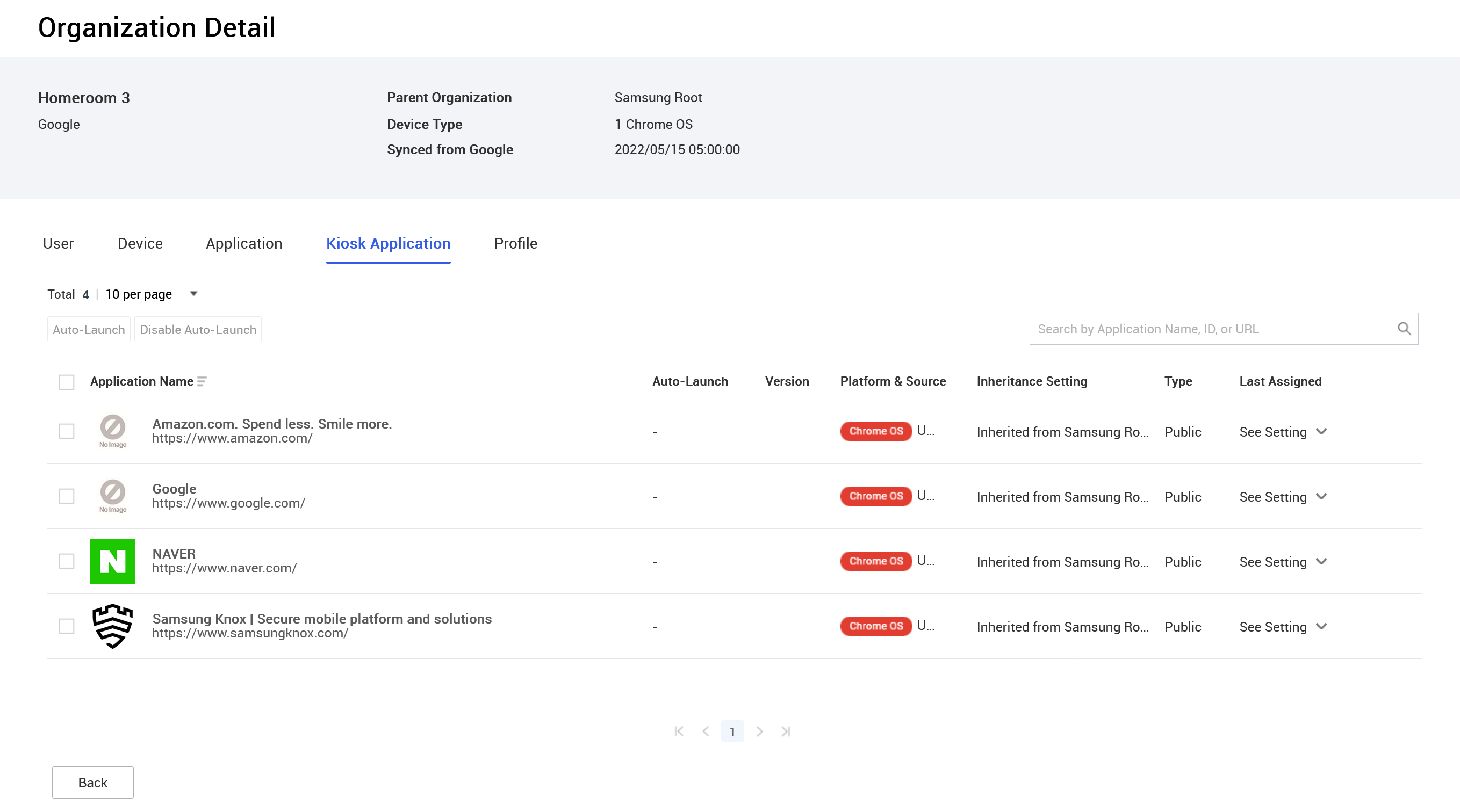Click the Auto-Launch button
The height and width of the screenshot is (812, 1460).
89,329
